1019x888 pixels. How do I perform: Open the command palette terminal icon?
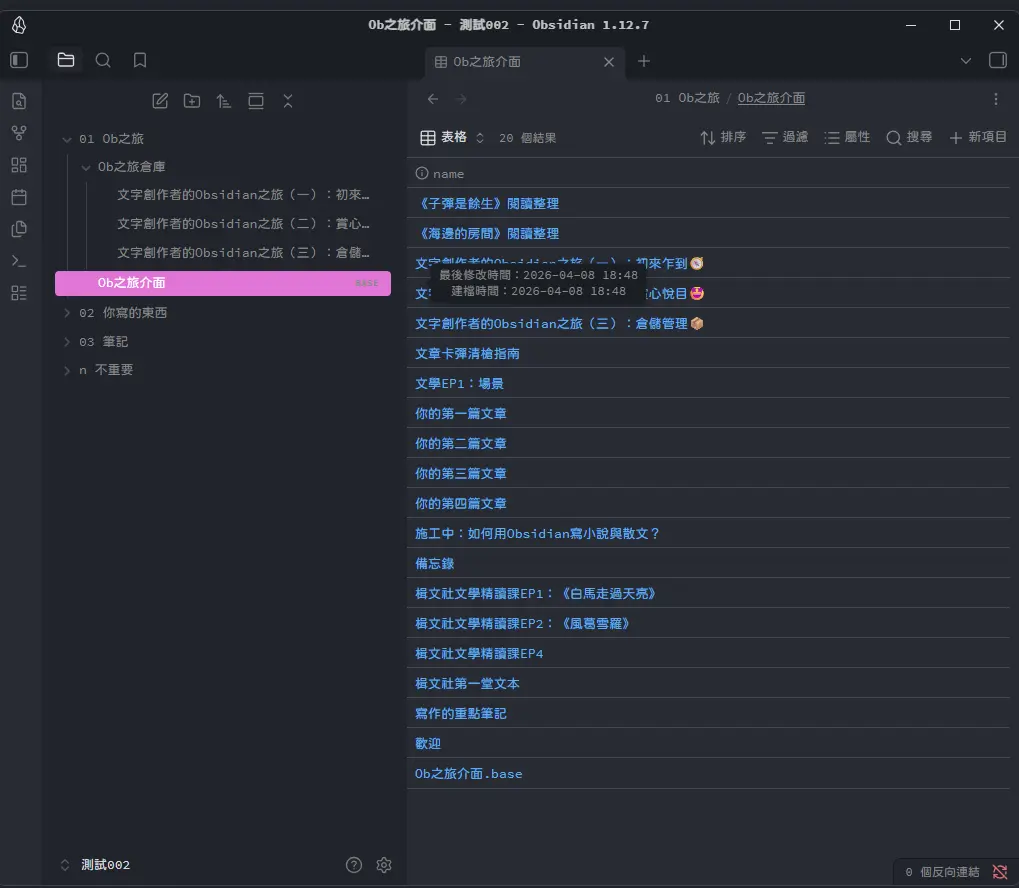tap(19, 261)
